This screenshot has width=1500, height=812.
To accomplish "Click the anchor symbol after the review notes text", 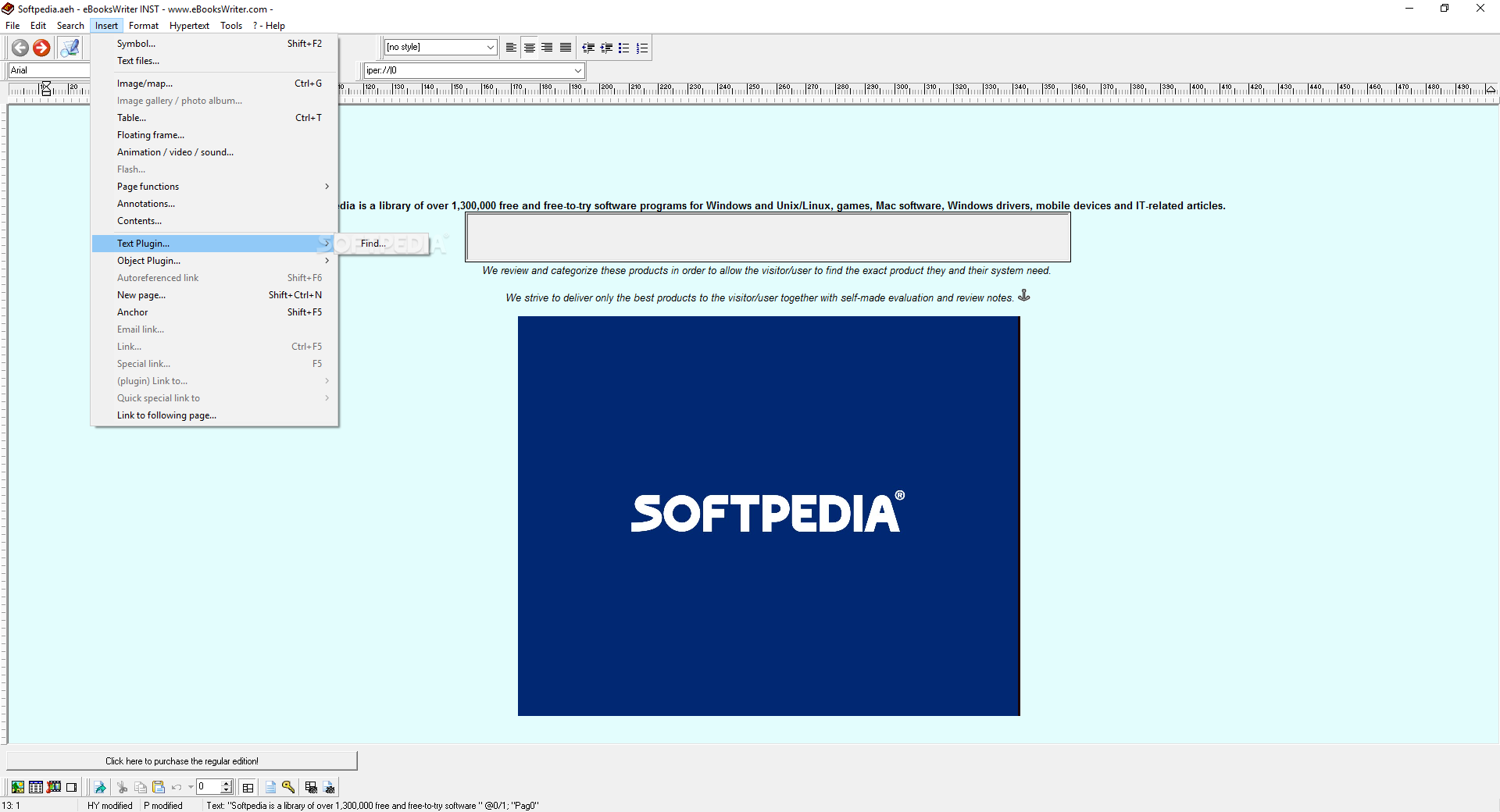I will click(1024, 296).
